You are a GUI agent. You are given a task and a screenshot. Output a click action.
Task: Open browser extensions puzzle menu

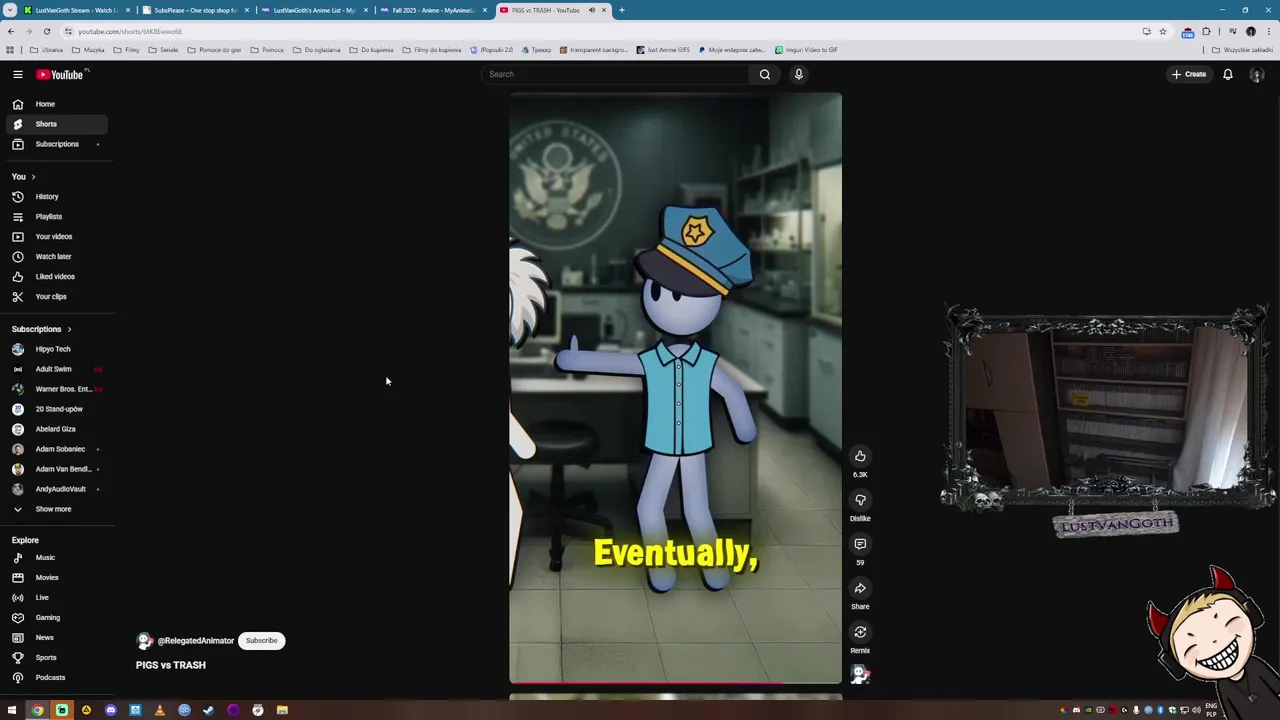(1206, 31)
